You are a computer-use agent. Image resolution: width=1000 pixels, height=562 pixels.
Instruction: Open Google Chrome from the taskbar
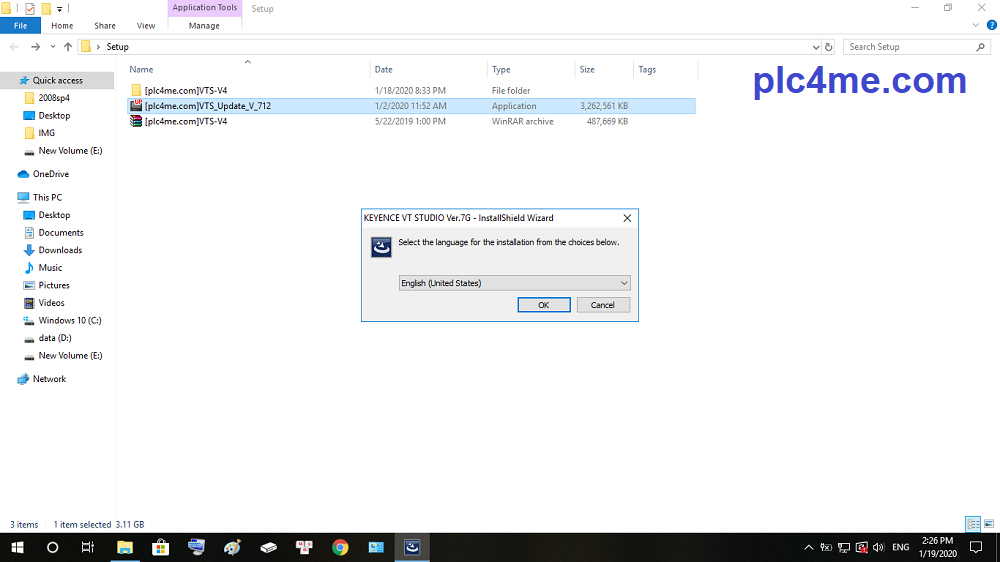(340, 547)
